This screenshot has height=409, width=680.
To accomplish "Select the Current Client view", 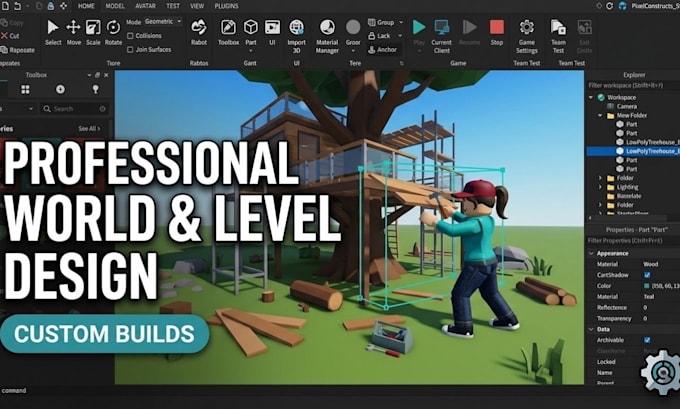I will click(x=441, y=36).
